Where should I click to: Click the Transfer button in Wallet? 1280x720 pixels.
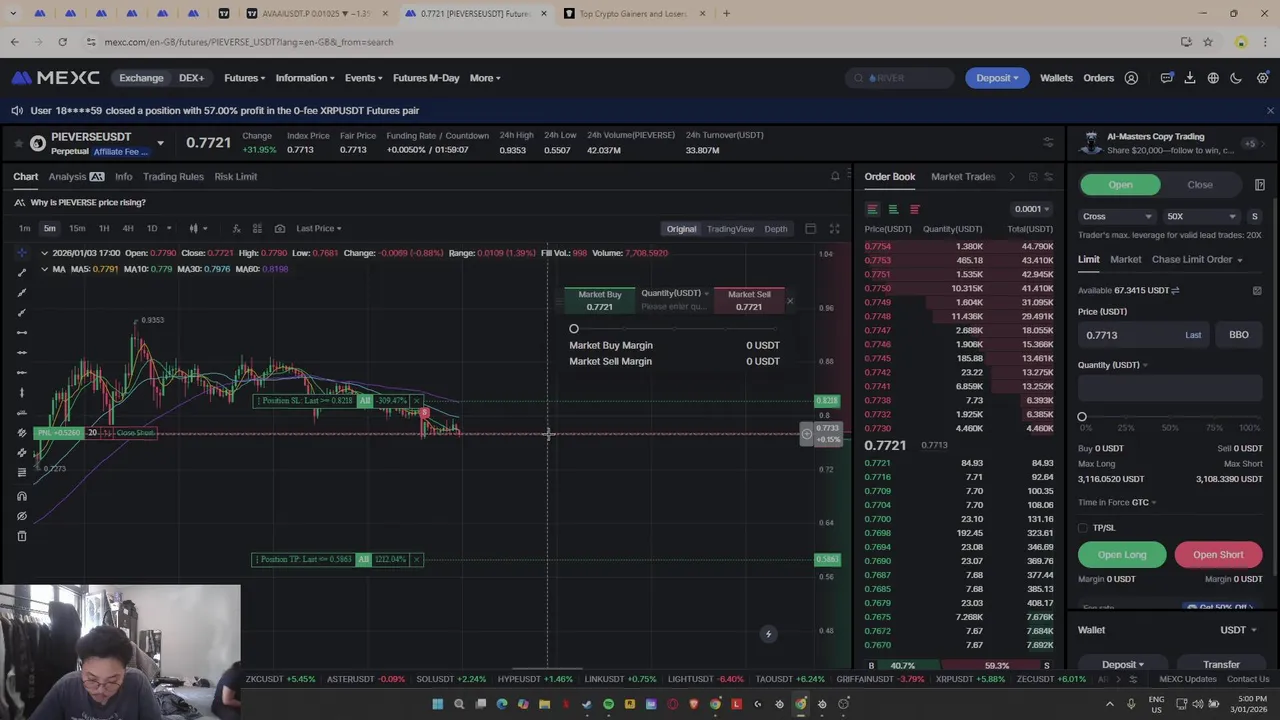coord(1221,665)
